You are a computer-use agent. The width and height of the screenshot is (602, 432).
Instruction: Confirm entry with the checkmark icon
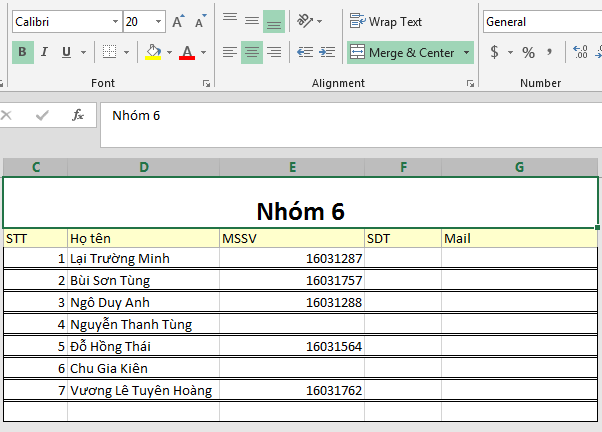point(42,115)
